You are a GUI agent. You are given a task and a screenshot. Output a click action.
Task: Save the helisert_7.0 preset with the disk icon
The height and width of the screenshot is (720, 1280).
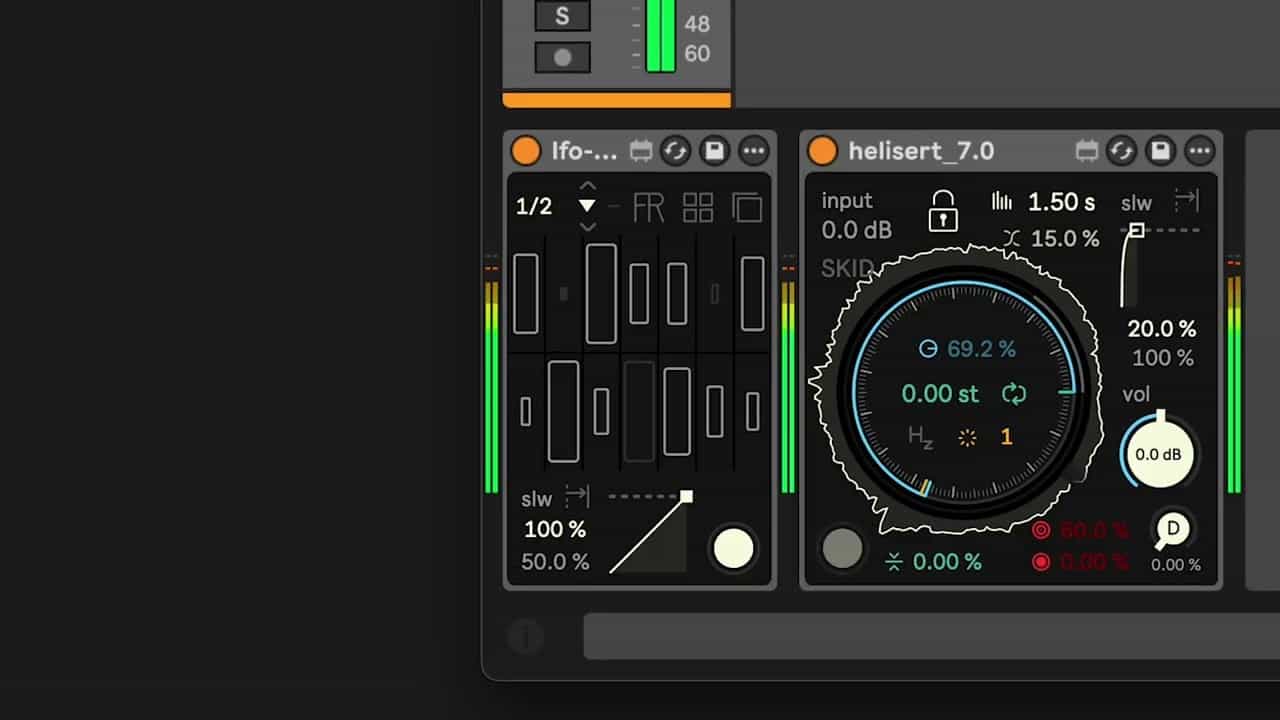(x=1160, y=151)
